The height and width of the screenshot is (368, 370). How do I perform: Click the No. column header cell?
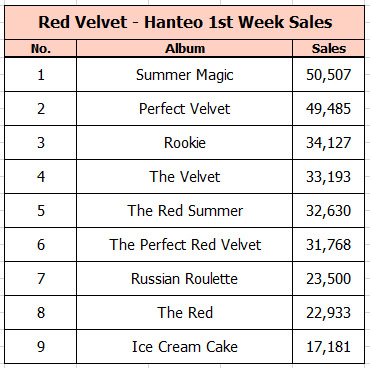tap(41, 49)
